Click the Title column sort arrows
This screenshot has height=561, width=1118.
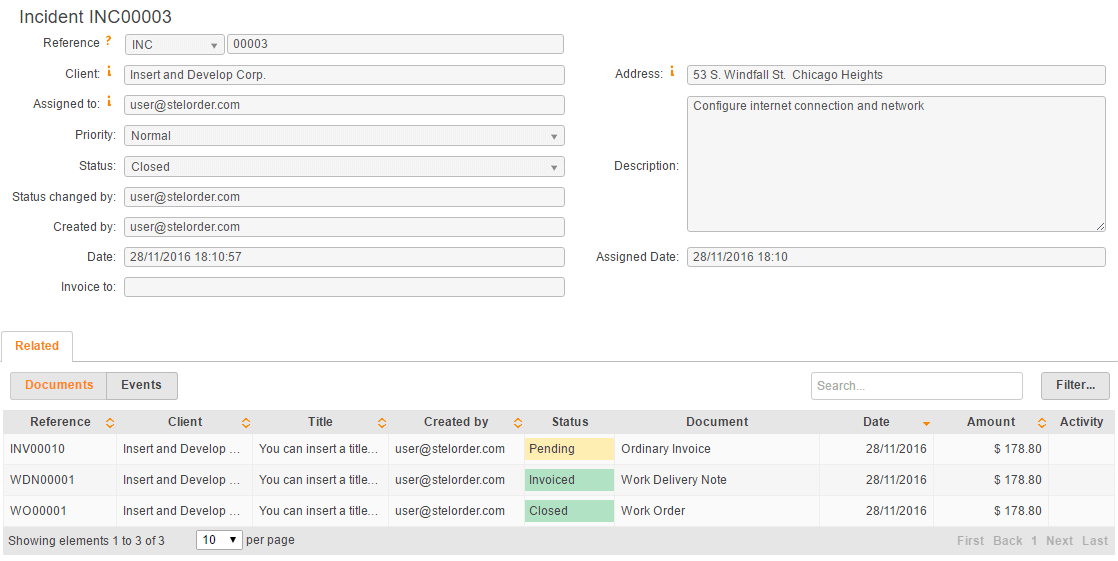[382, 423]
